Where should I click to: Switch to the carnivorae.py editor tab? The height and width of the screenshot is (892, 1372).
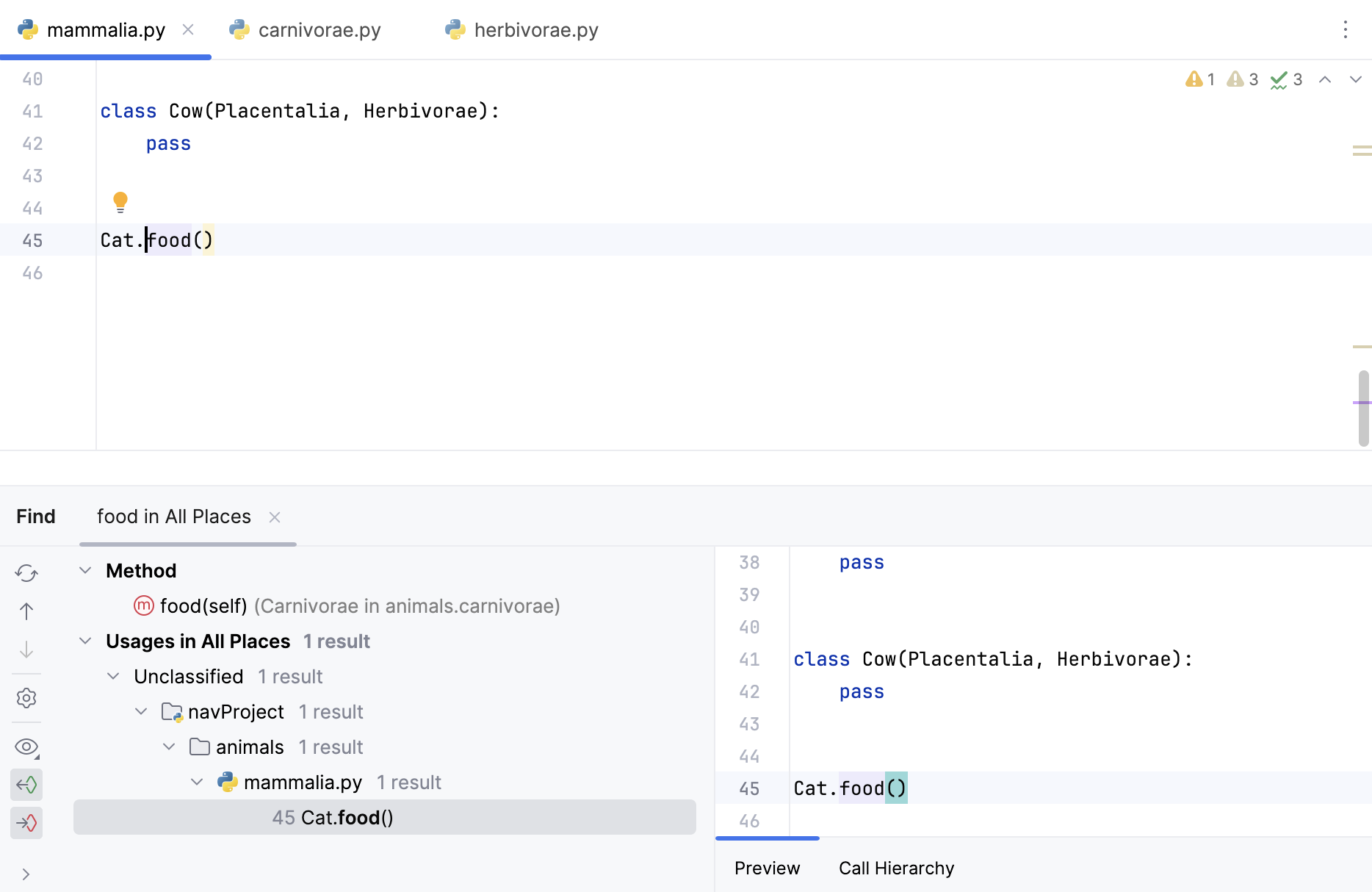(x=319, y=30)
